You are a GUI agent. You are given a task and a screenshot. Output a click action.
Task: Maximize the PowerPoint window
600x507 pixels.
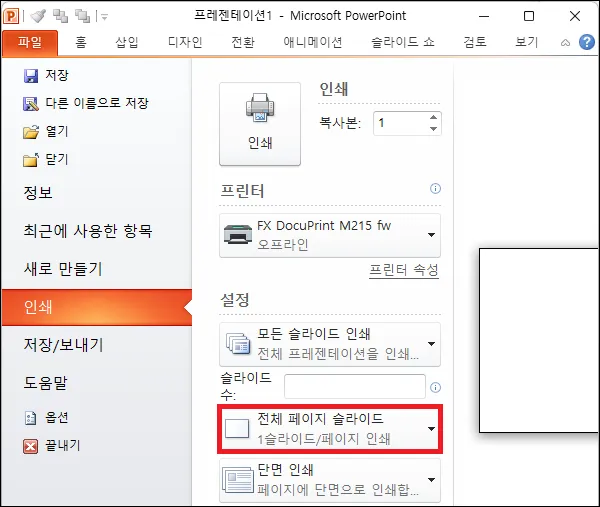(x=529, y=16)
